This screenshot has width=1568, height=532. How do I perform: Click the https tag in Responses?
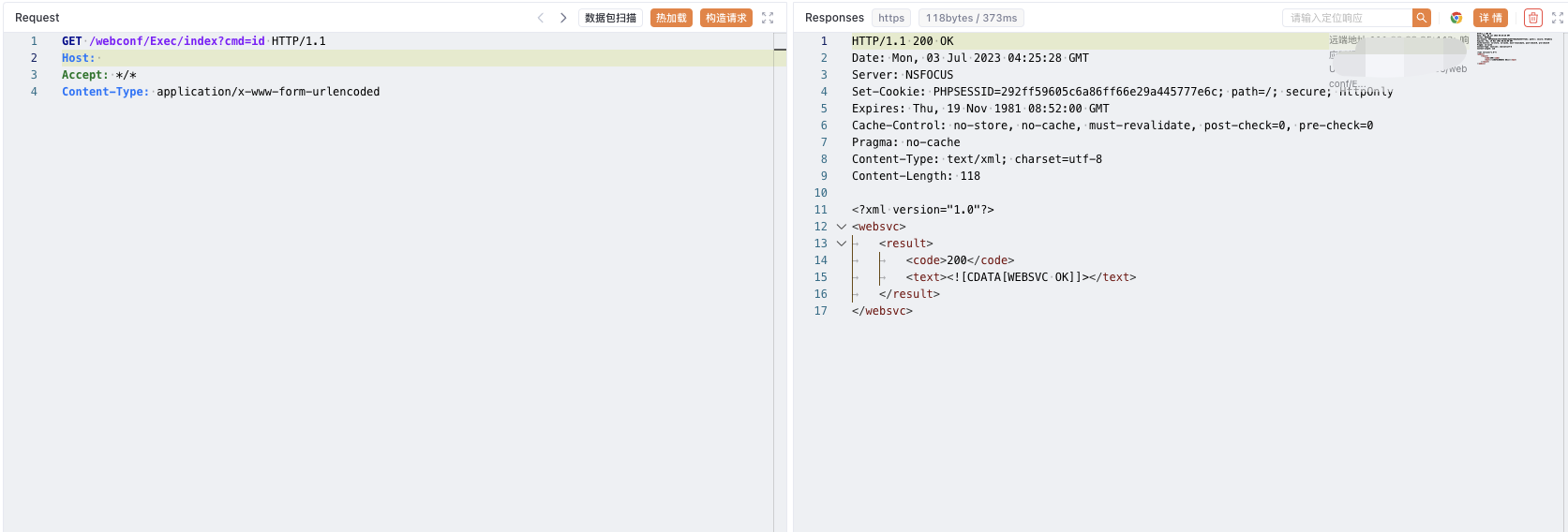891,18
